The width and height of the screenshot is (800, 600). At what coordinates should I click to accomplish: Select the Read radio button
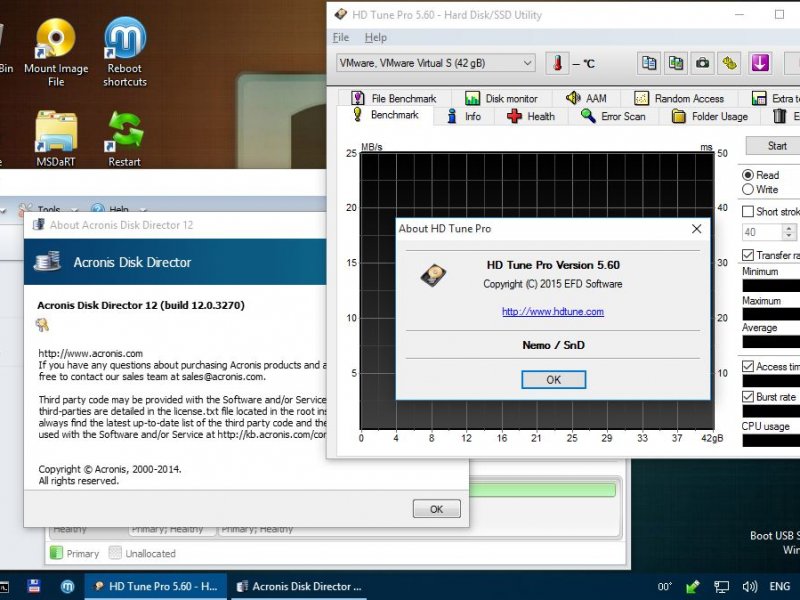tap(748, 175)
